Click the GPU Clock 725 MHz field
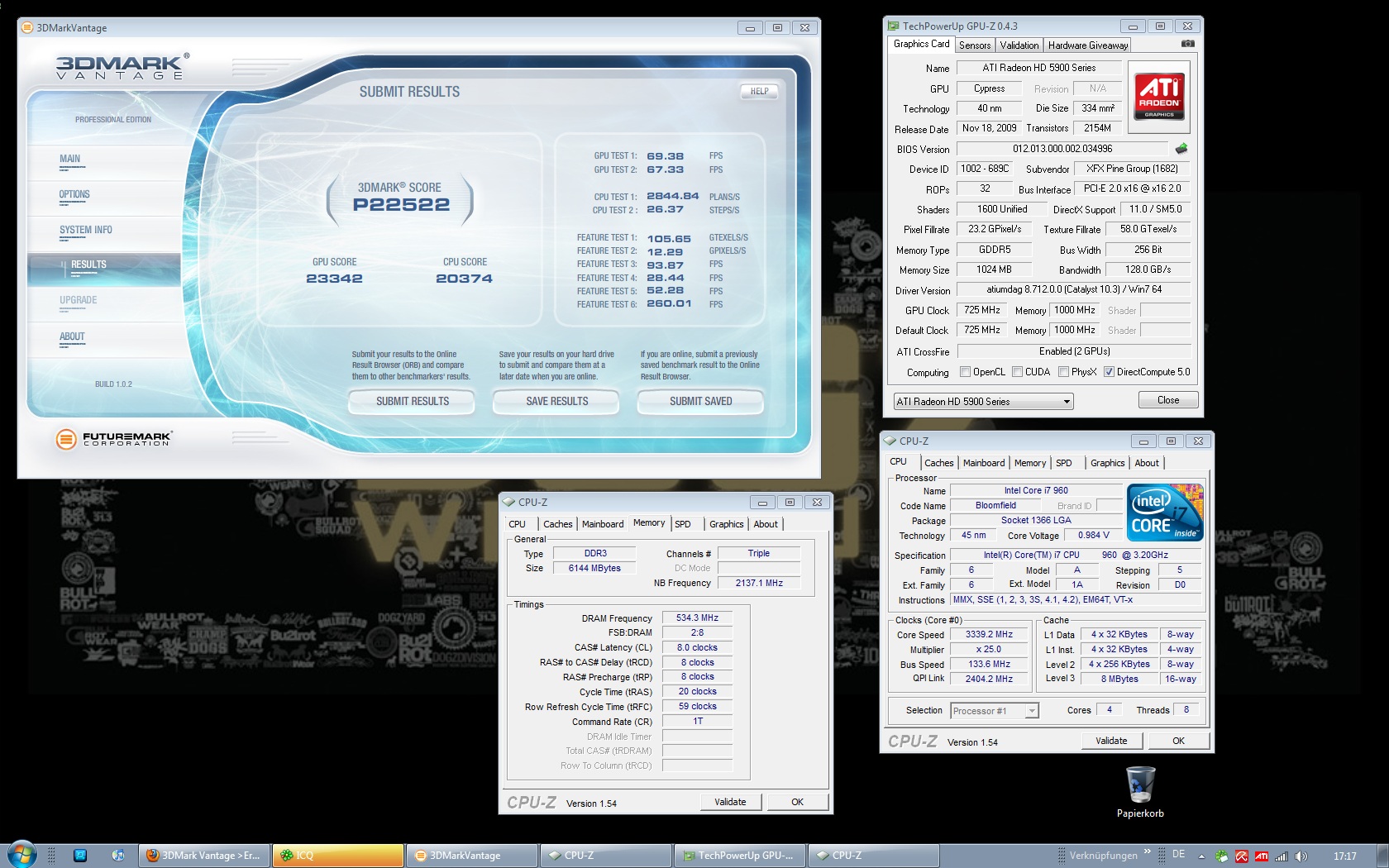Viewport: 1389px width, 868px height. coord(982,311)
